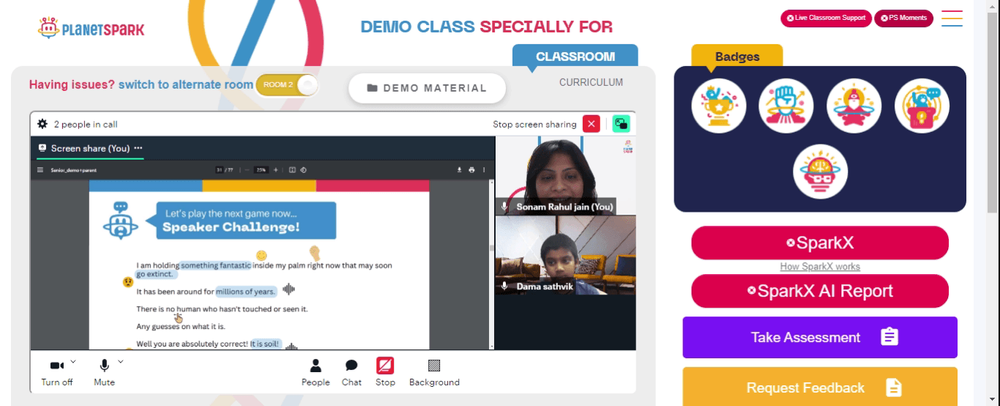Open SparkX AI Report
Viewport: 1000px width, 406px height.
[820, 291]
